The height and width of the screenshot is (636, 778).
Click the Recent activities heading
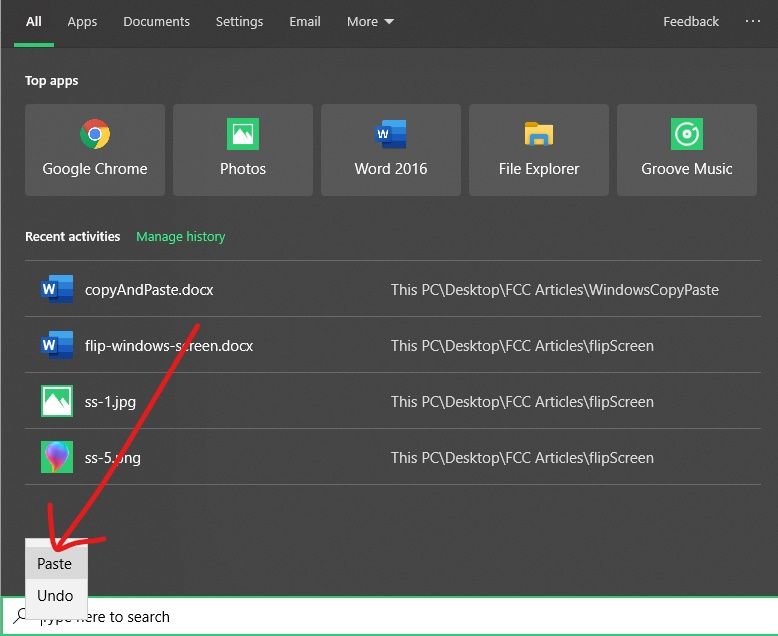72,236
